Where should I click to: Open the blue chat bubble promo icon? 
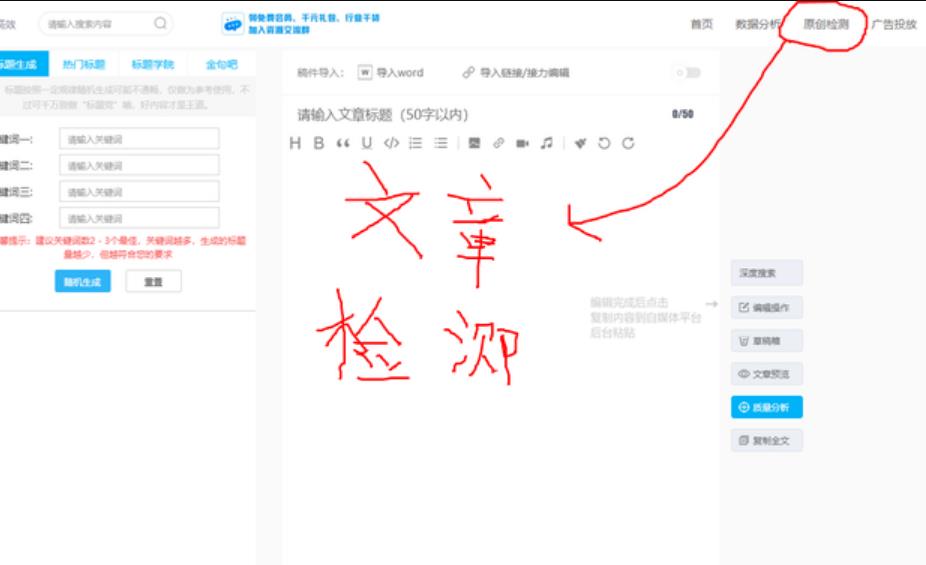coord(233,24)
